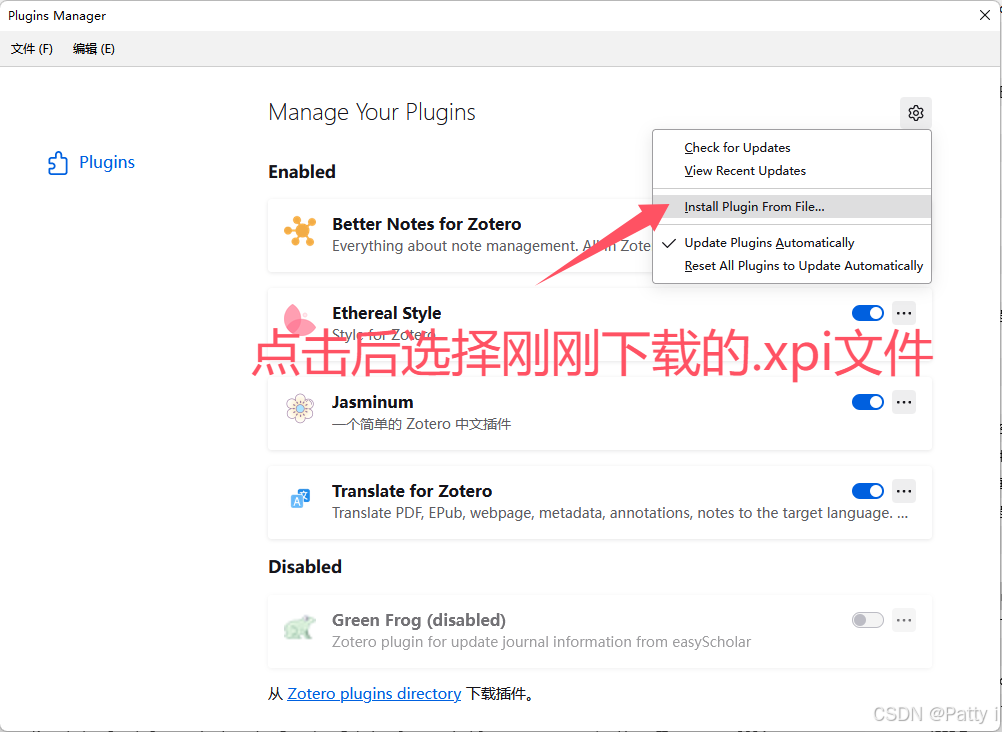Select the Plugins sidebar category

[x=91, y=162]
